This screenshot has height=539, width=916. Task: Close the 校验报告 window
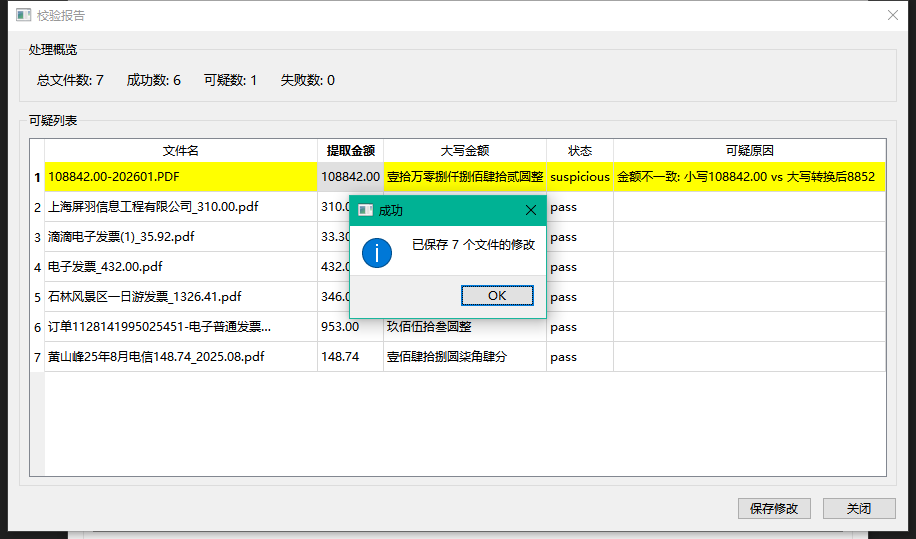[x=892, y=15]
